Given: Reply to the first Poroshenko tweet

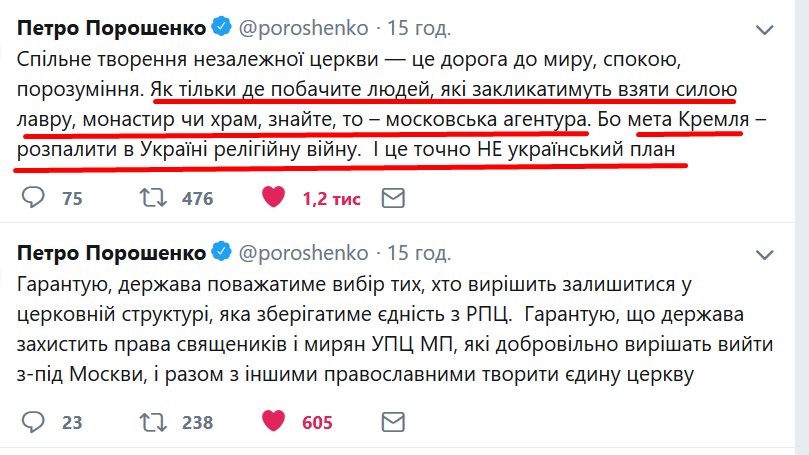Looking at the screenshot, I should 33,198.
